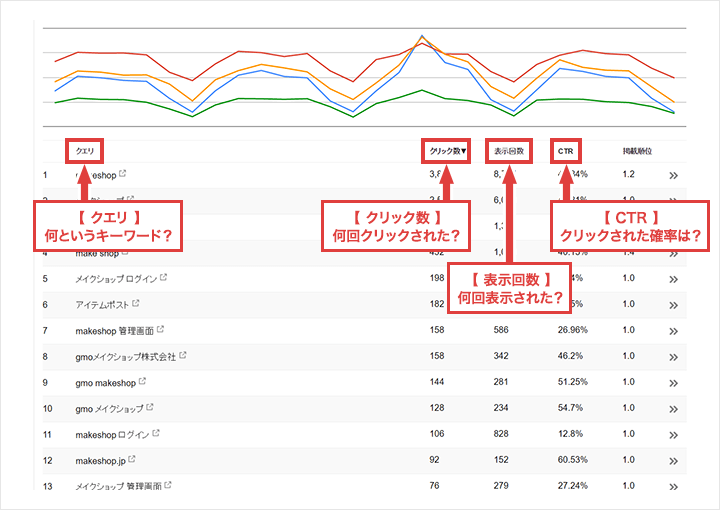Select click count 76
The height and width of the screenshot is (510, 720).
[434, 485]
